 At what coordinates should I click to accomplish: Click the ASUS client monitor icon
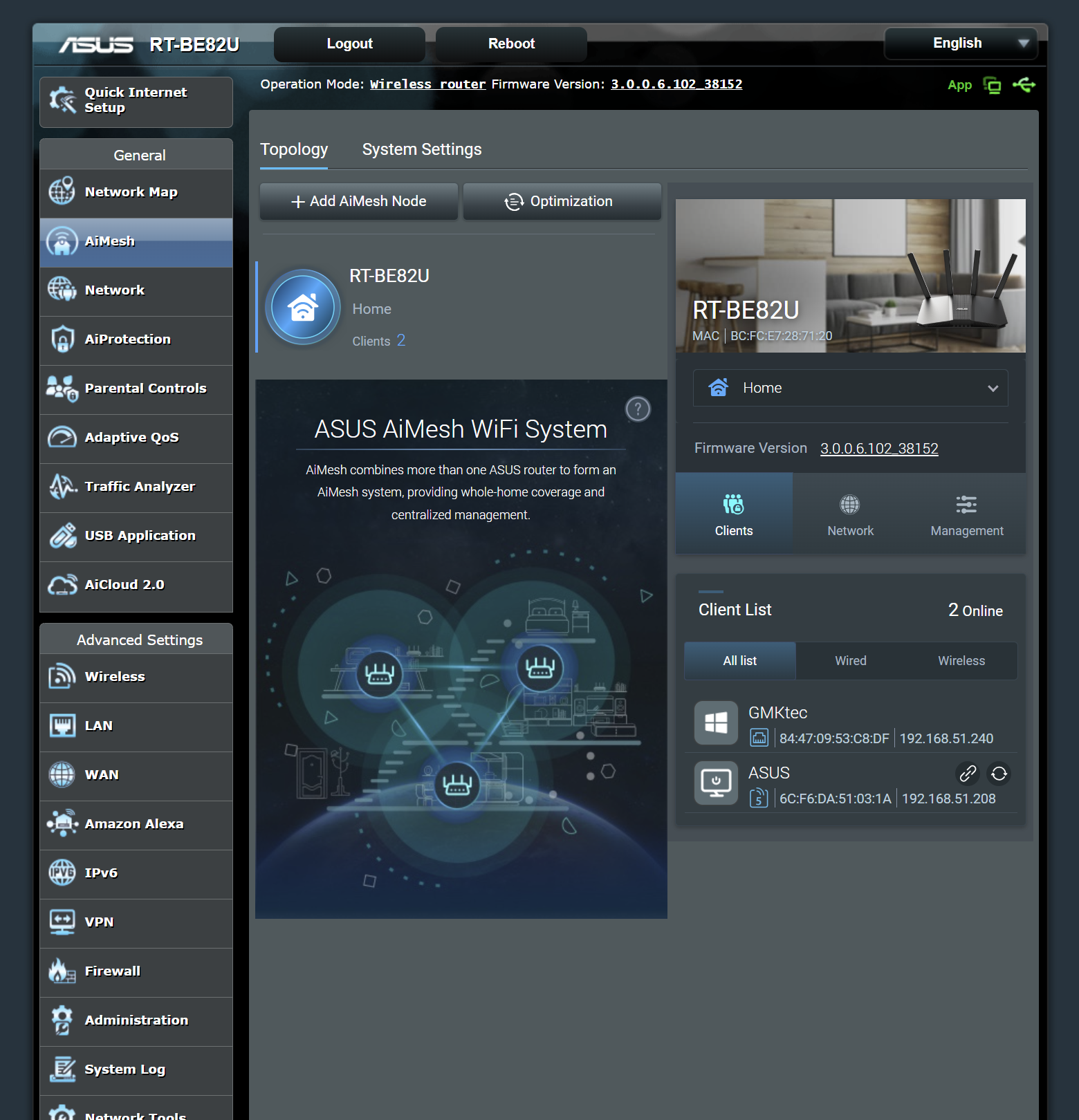pyautogui.click(x=716, y=783)
